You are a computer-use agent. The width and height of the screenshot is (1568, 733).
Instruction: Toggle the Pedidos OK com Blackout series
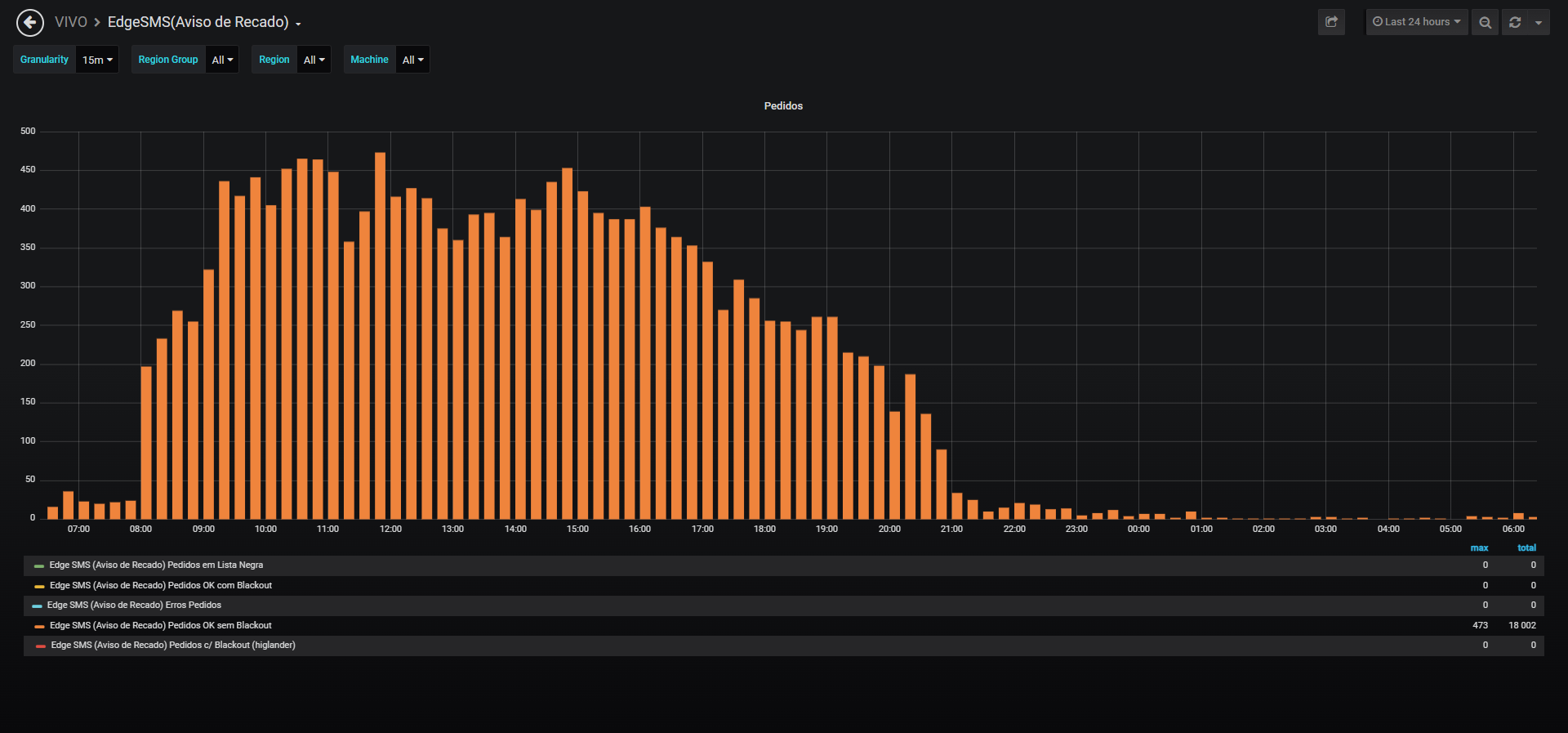coord(161,586)
